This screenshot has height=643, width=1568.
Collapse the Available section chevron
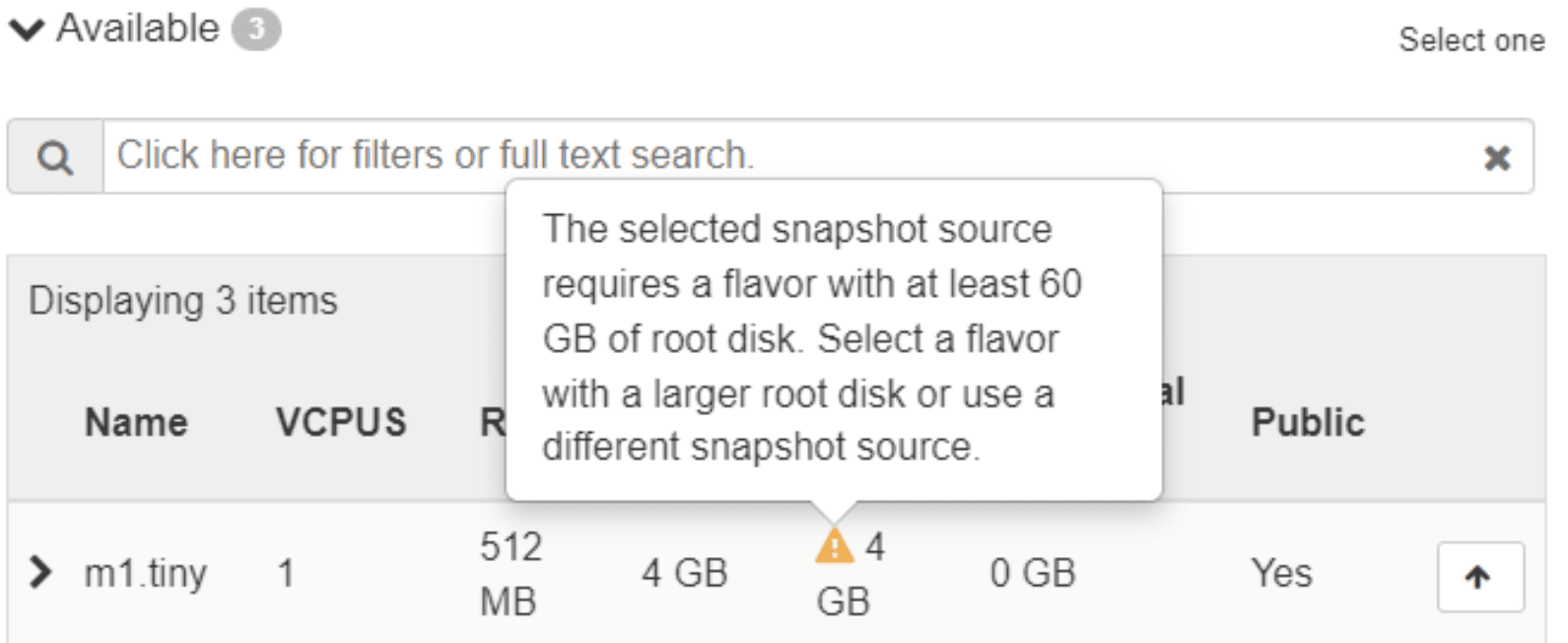pos(27,31)
